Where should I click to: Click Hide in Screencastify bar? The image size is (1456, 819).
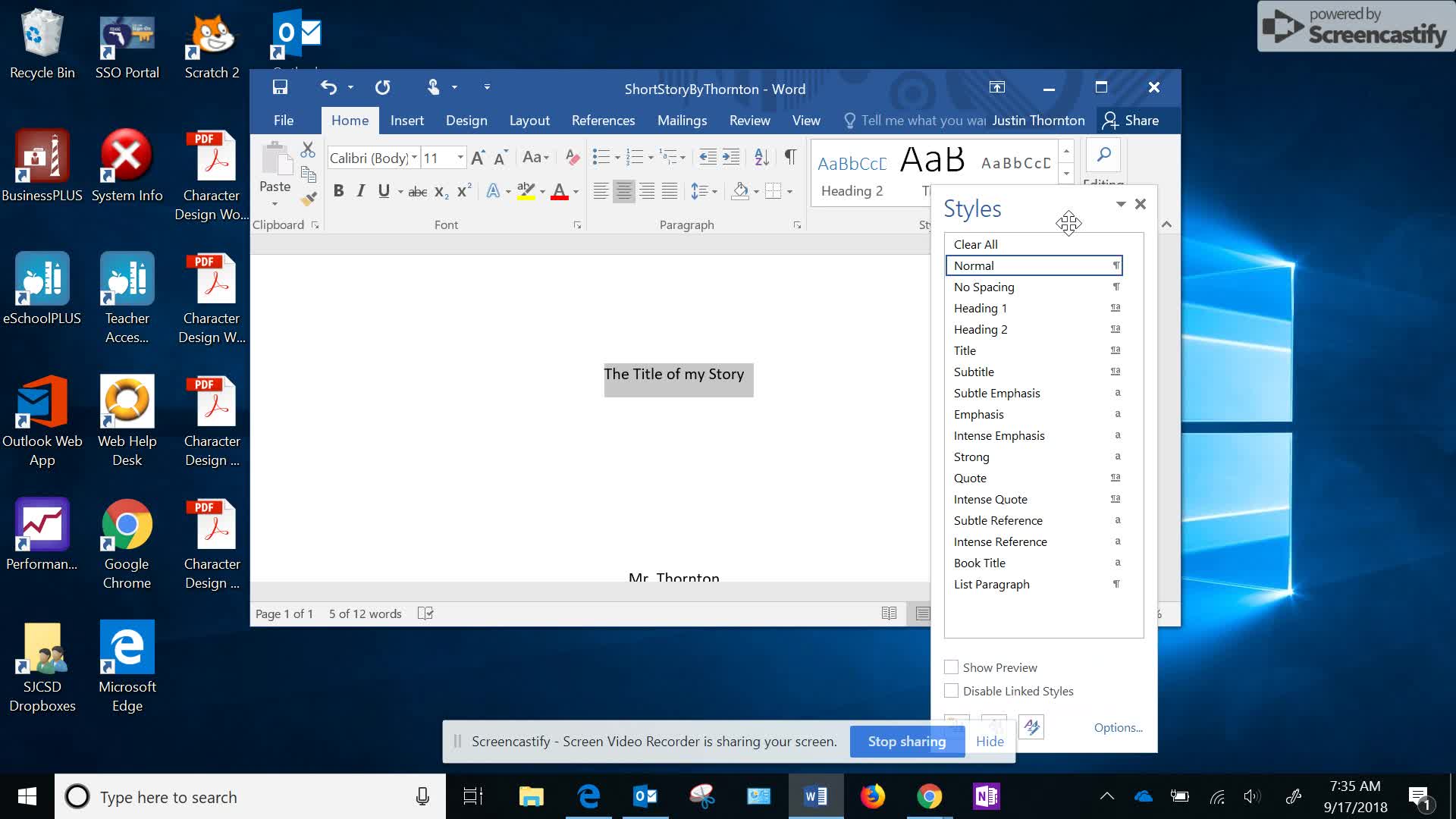pyautogui.click(x=990, y=741)
